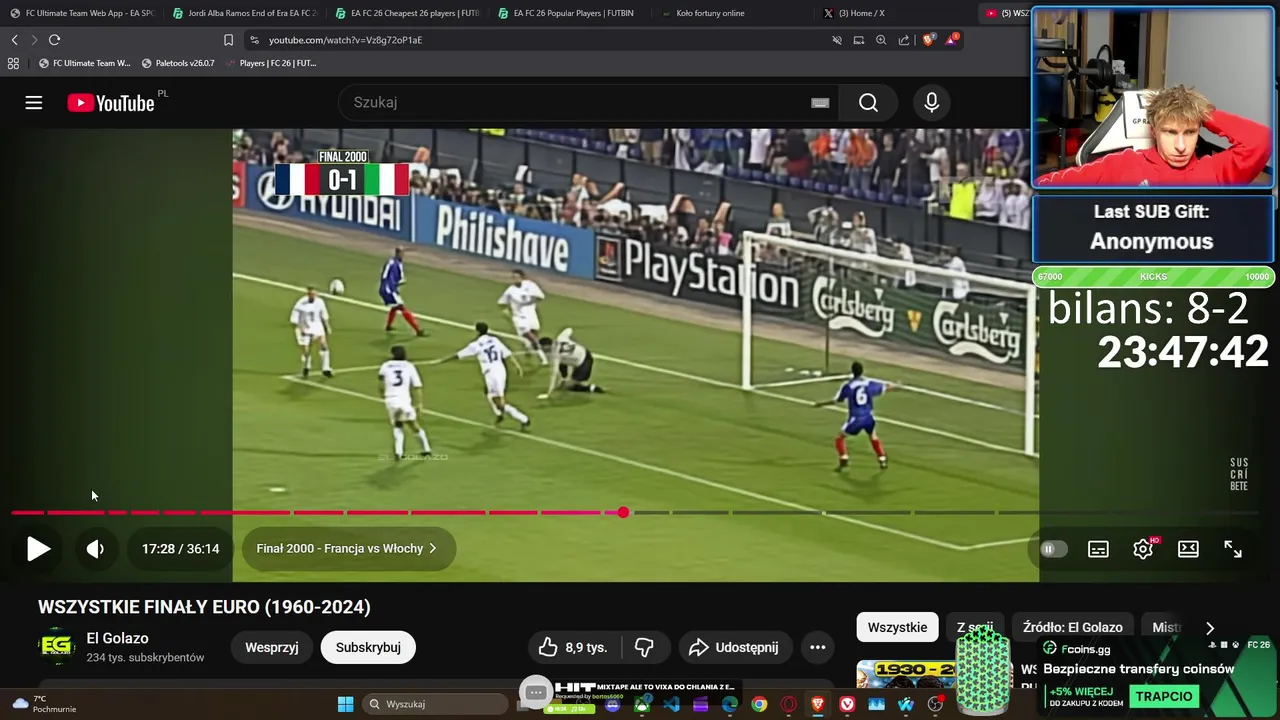Switch to Koło fortuny online tab
This screenshot has width=1280, height=720.
point(732,13)
